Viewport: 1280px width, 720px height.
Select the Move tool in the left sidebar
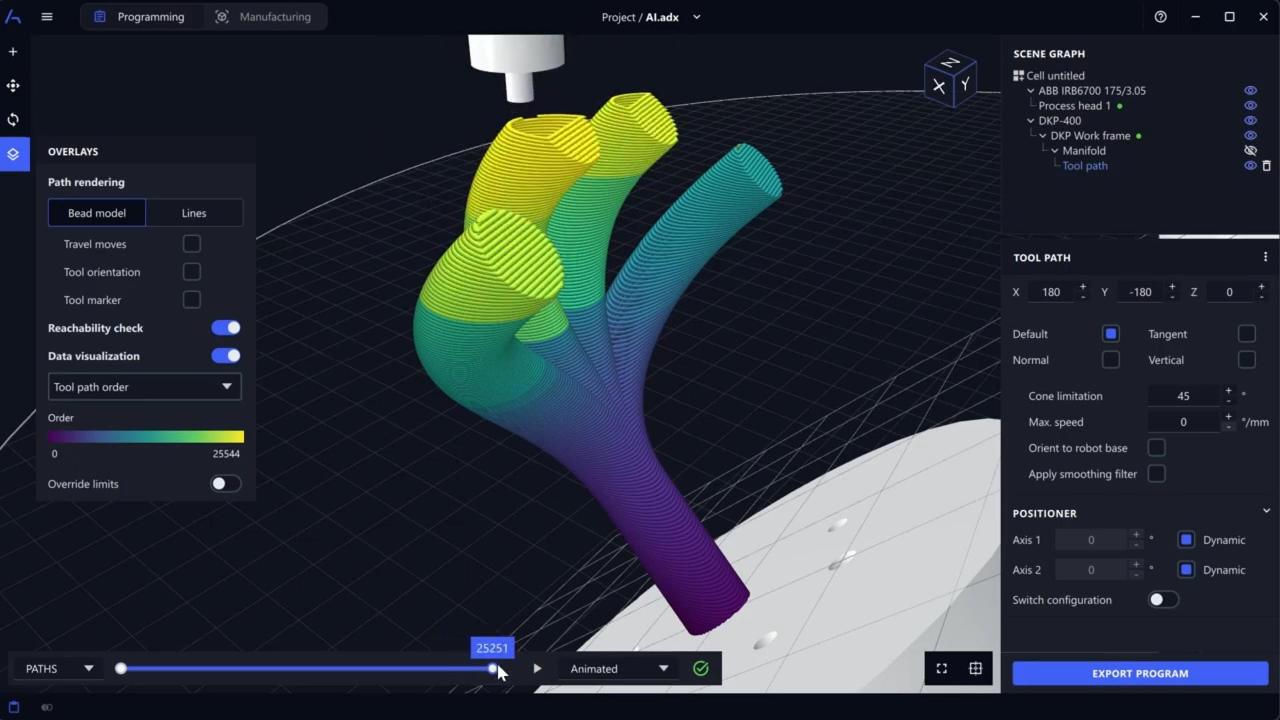click(13, 85)
